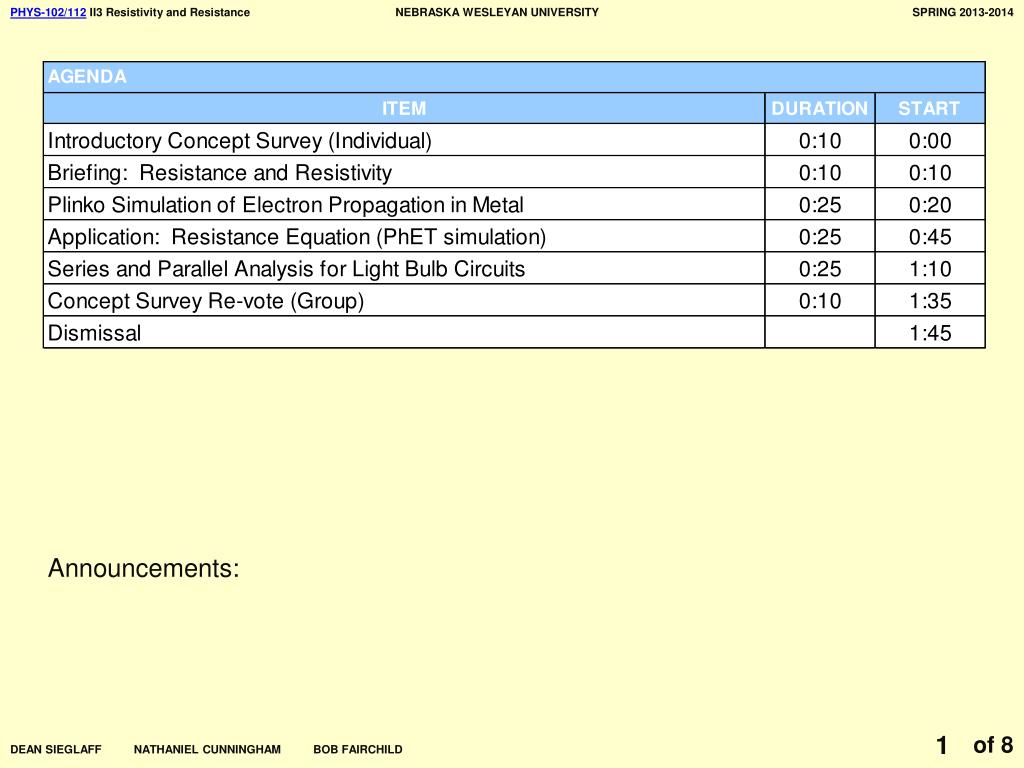Click the 'Dismissal' agenda item
This screenshot has width=1024, height=768.
pos(94,332)
